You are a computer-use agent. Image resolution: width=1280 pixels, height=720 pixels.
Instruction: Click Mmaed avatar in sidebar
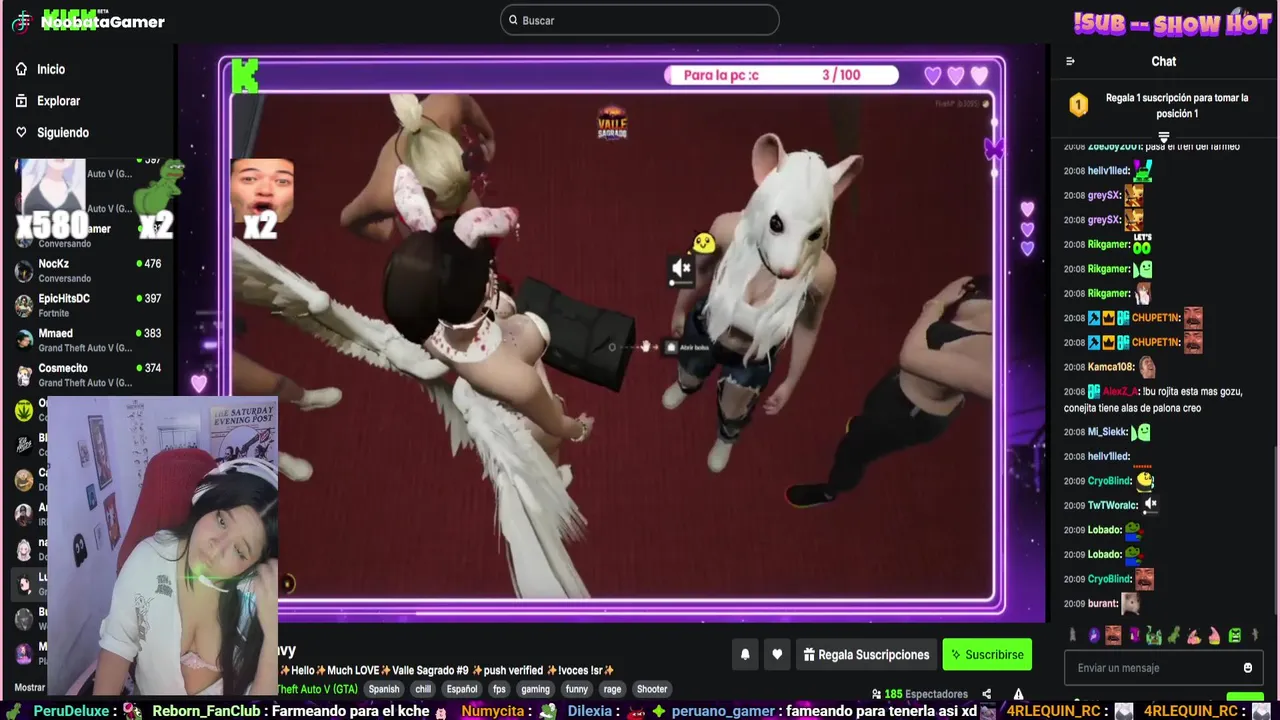pos(23,340)
